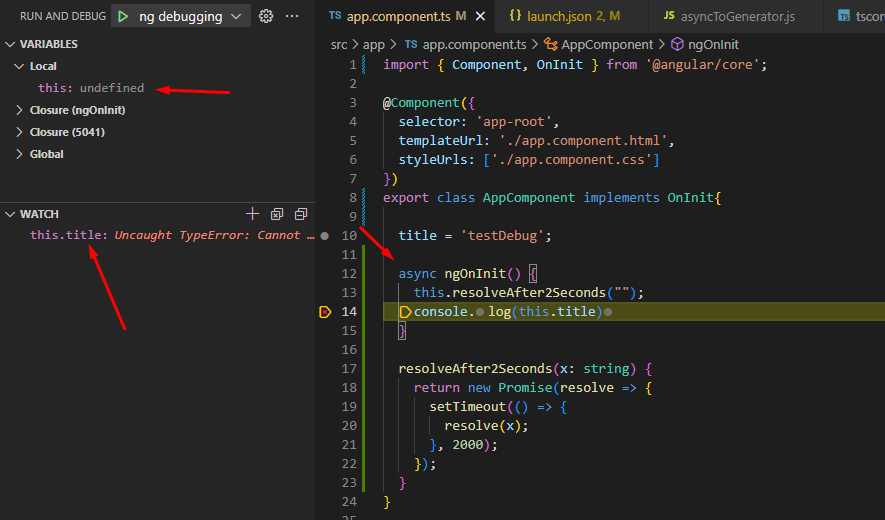Open launch.json via the gear icon

pos(266,16)
